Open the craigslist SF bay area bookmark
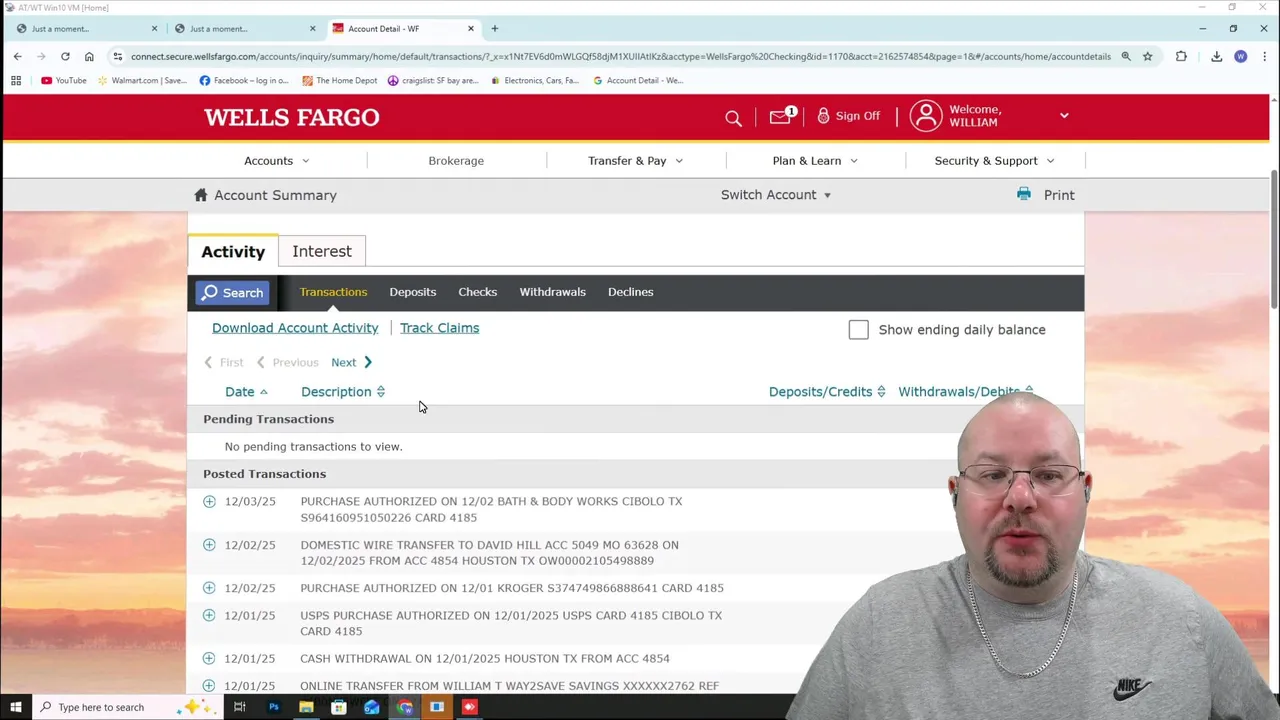The image size is (1280, 720). [433, 80]
